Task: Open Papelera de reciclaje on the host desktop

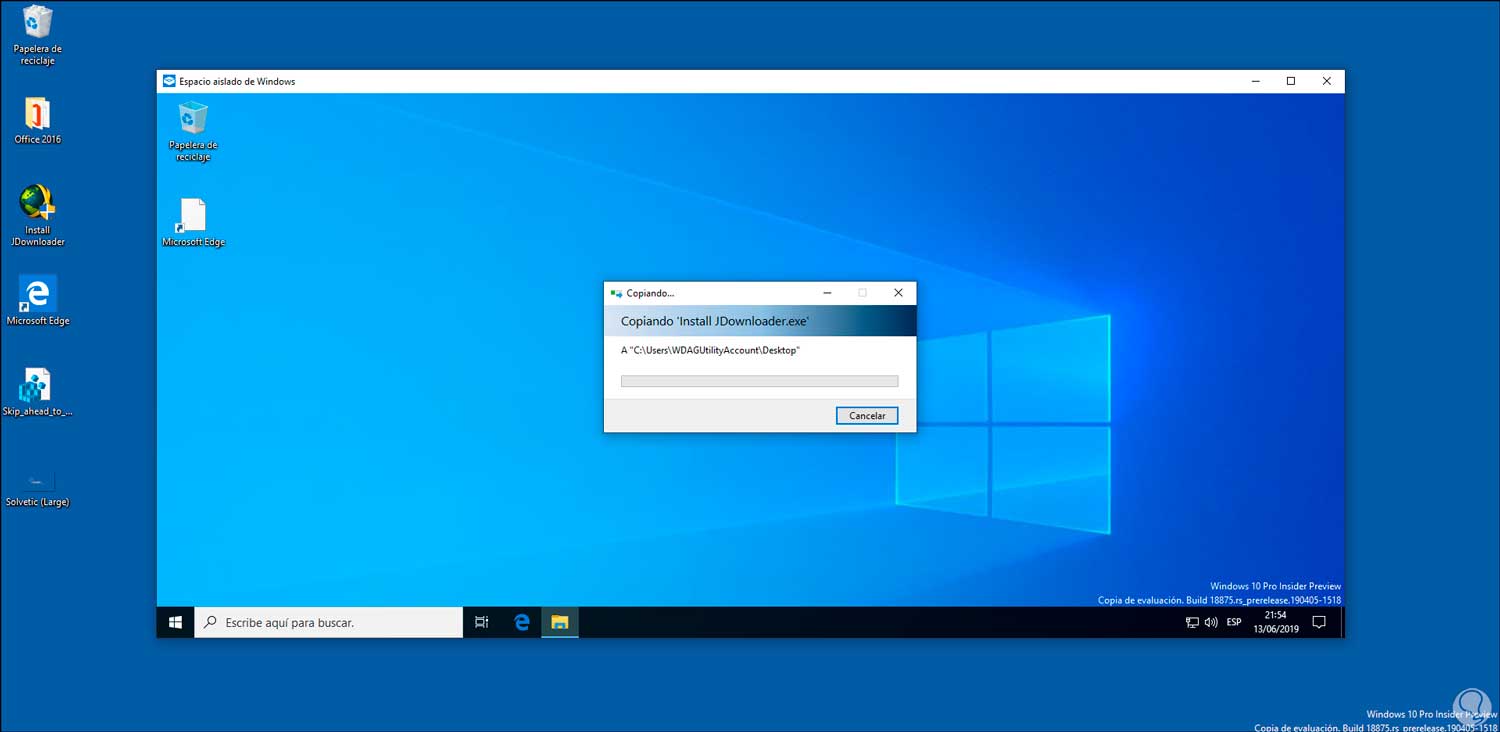Action: (x=37, y=35)
